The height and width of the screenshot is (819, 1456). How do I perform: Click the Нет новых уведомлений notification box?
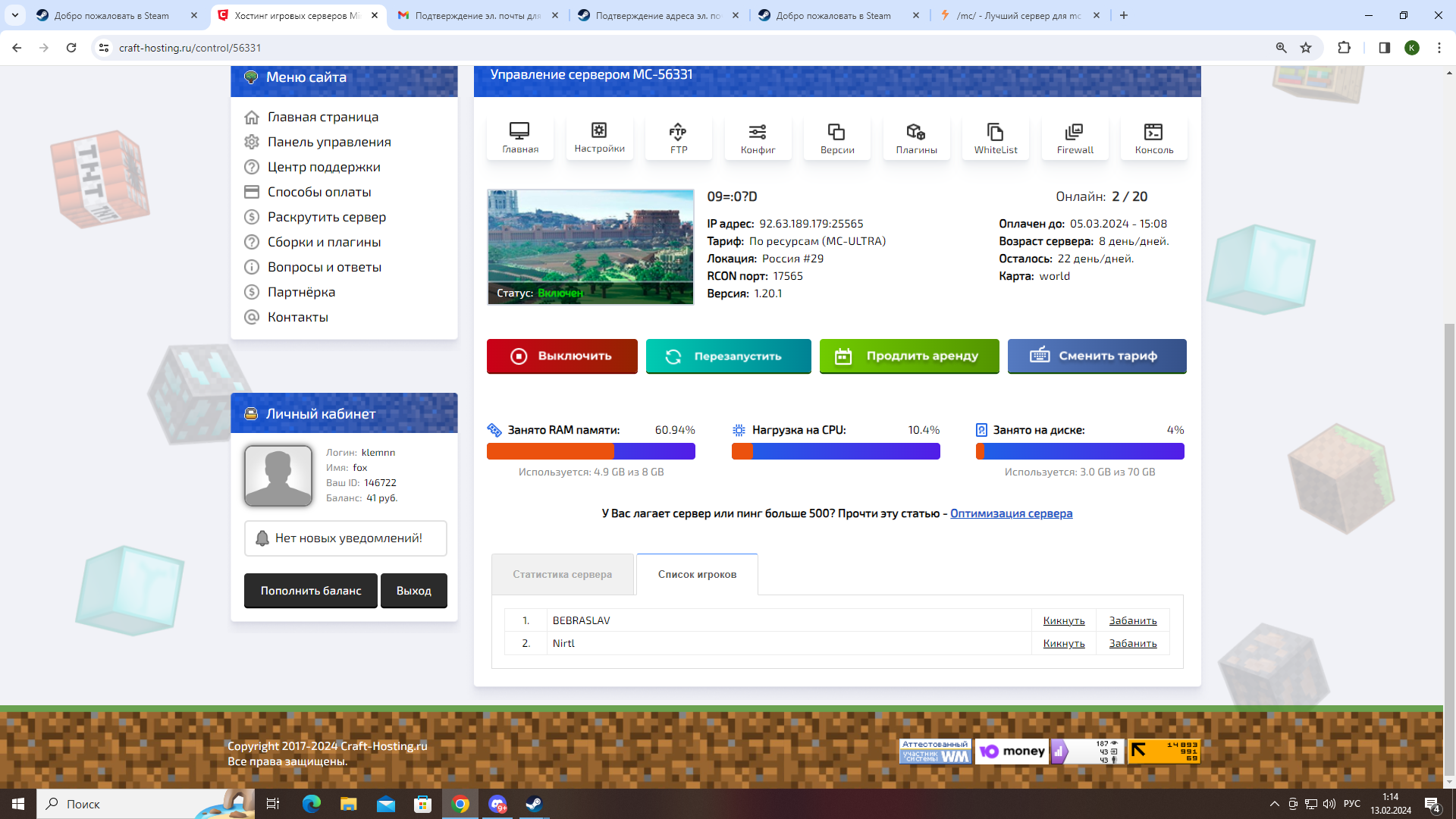(x=346, y=538)
